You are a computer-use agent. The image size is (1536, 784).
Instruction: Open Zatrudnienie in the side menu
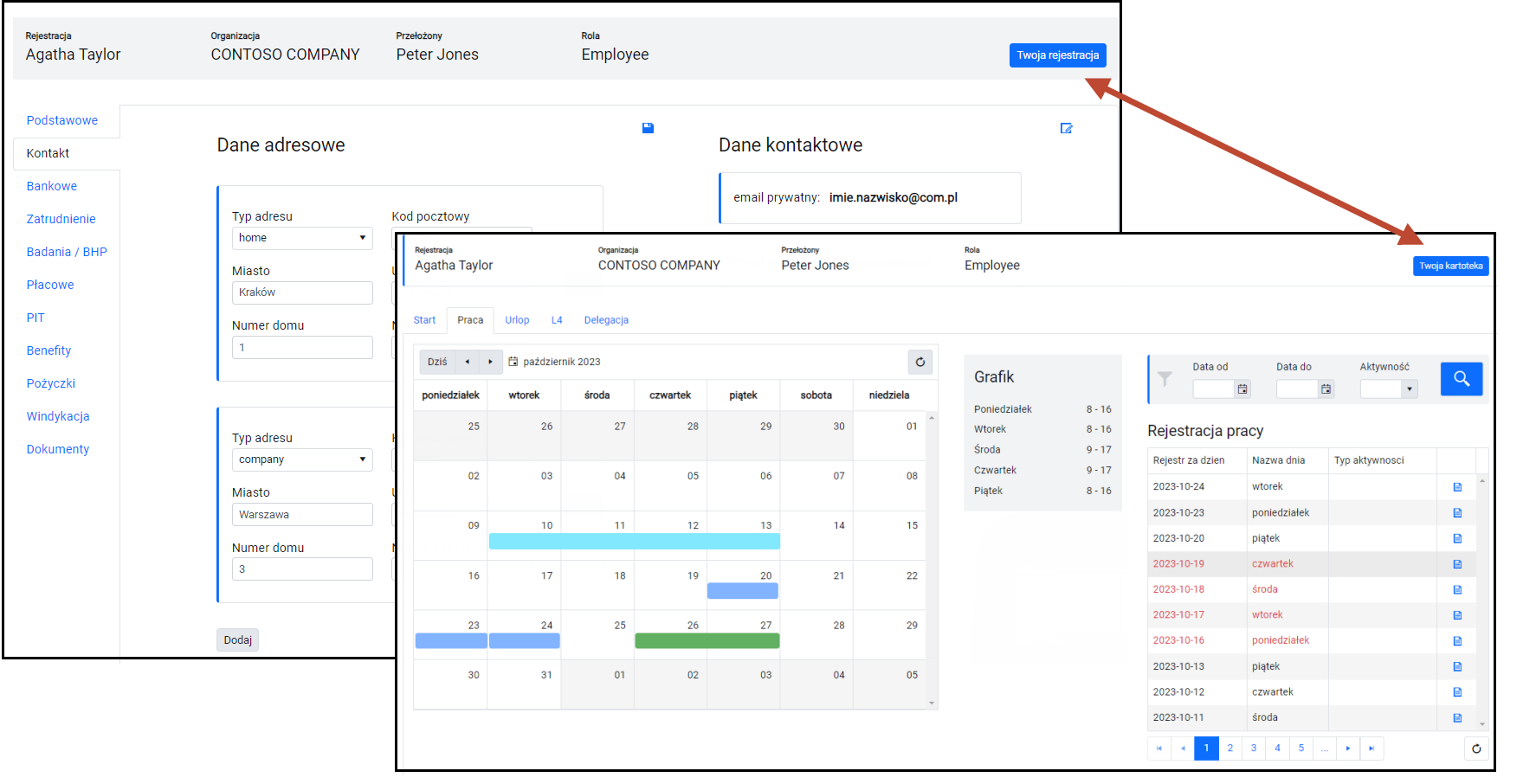tap(61, 219)
